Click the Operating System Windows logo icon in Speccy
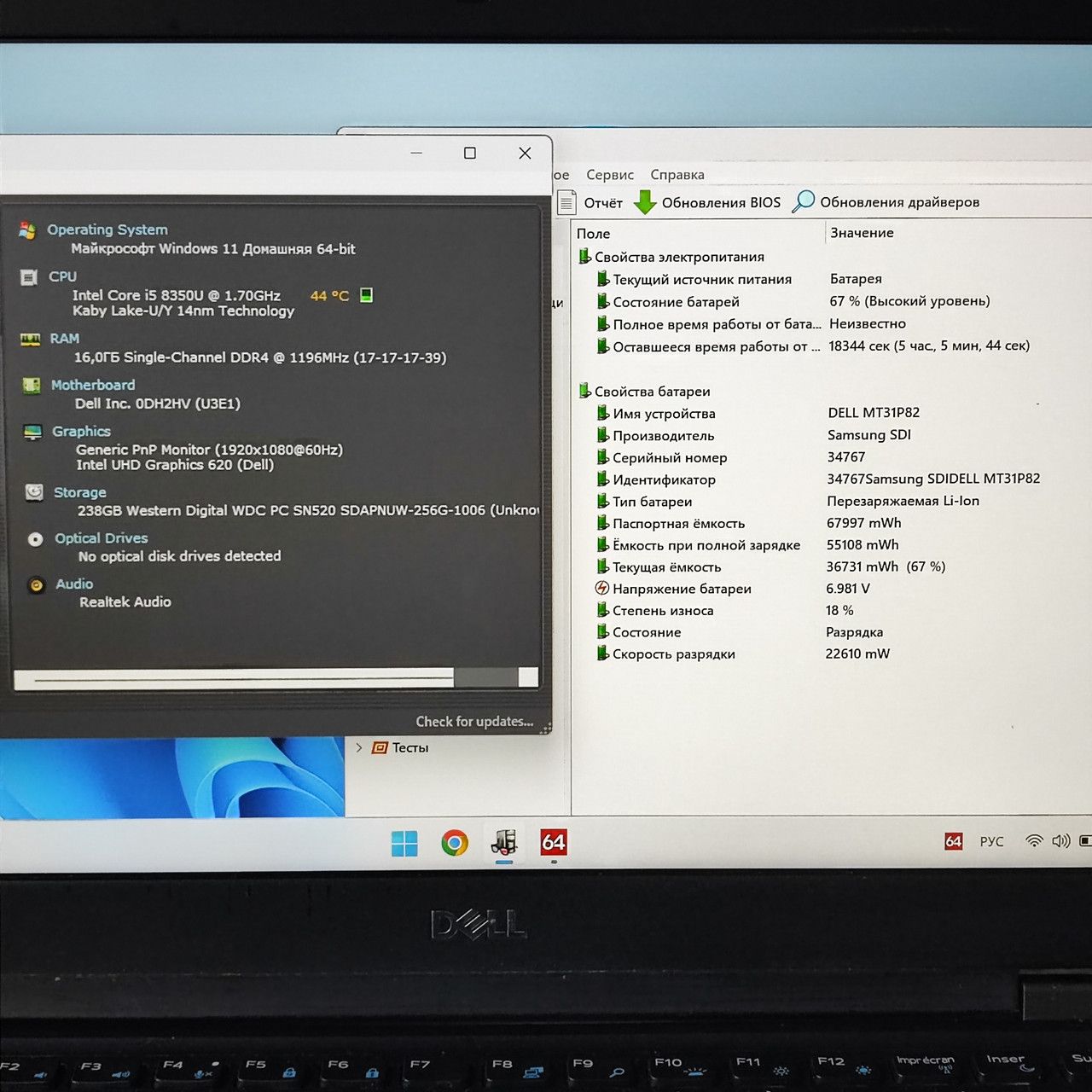The width and height of the screenshot is (1092, 1092). point(27,230)
